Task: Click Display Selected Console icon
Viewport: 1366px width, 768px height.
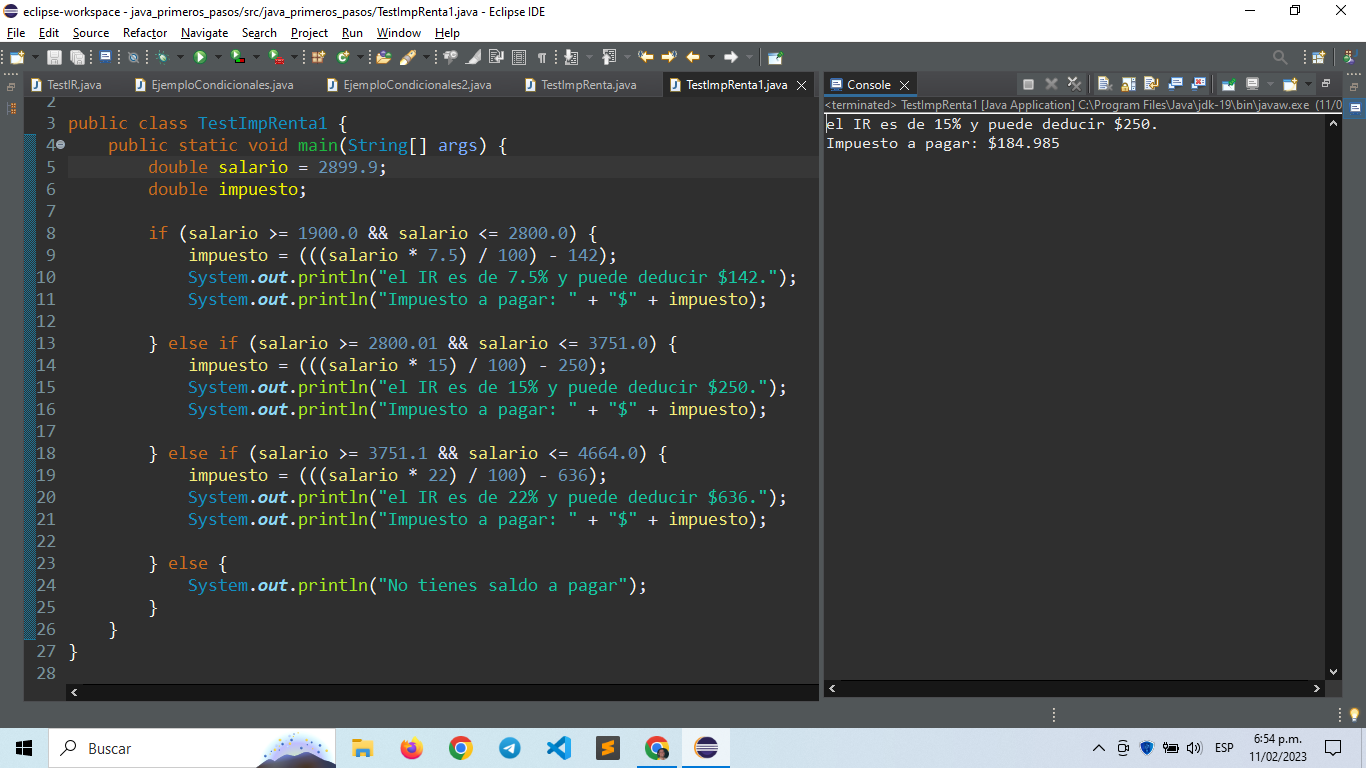Action: click(1252, 84)
